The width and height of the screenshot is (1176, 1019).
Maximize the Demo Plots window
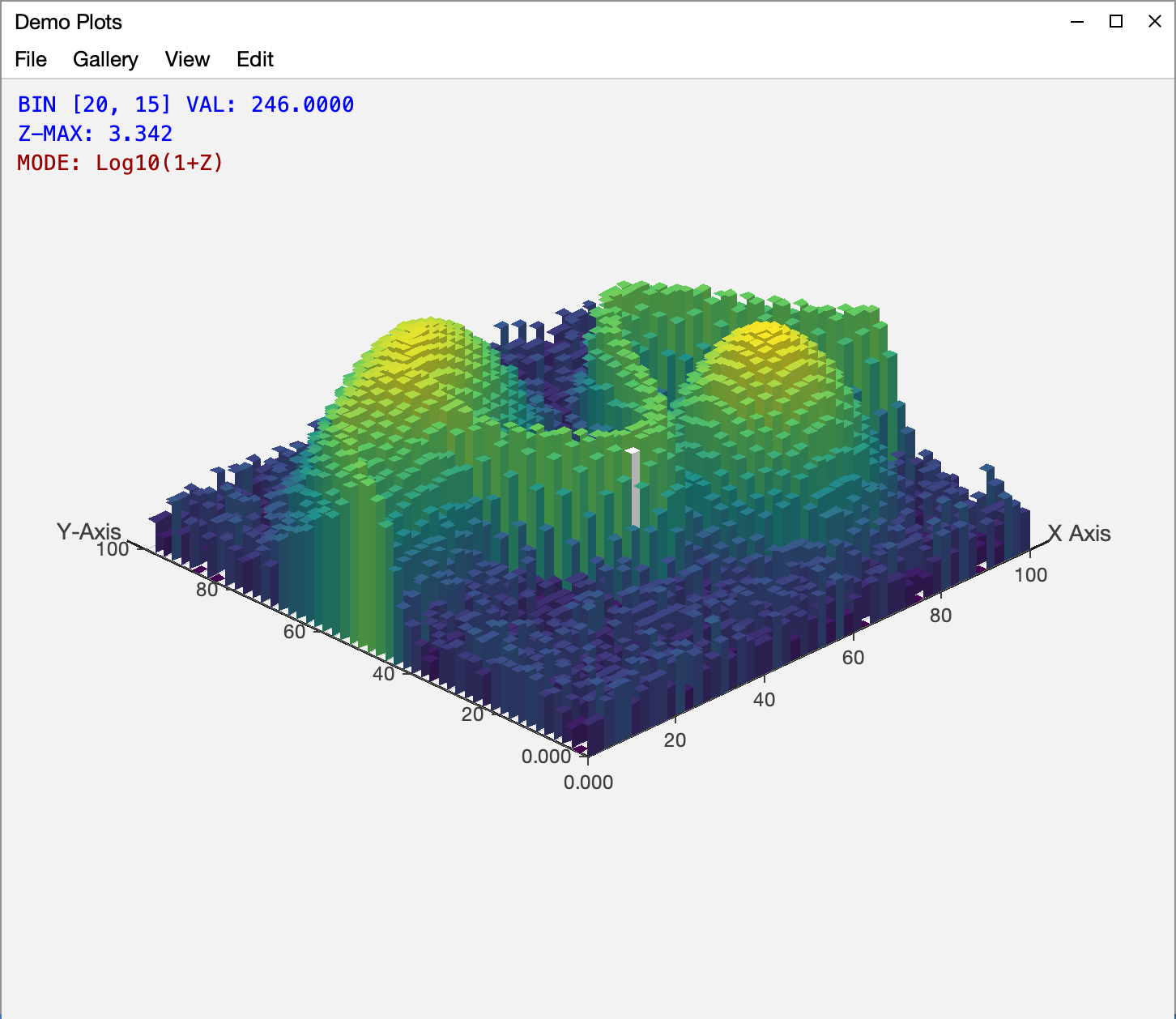[x=1116, y=22]
